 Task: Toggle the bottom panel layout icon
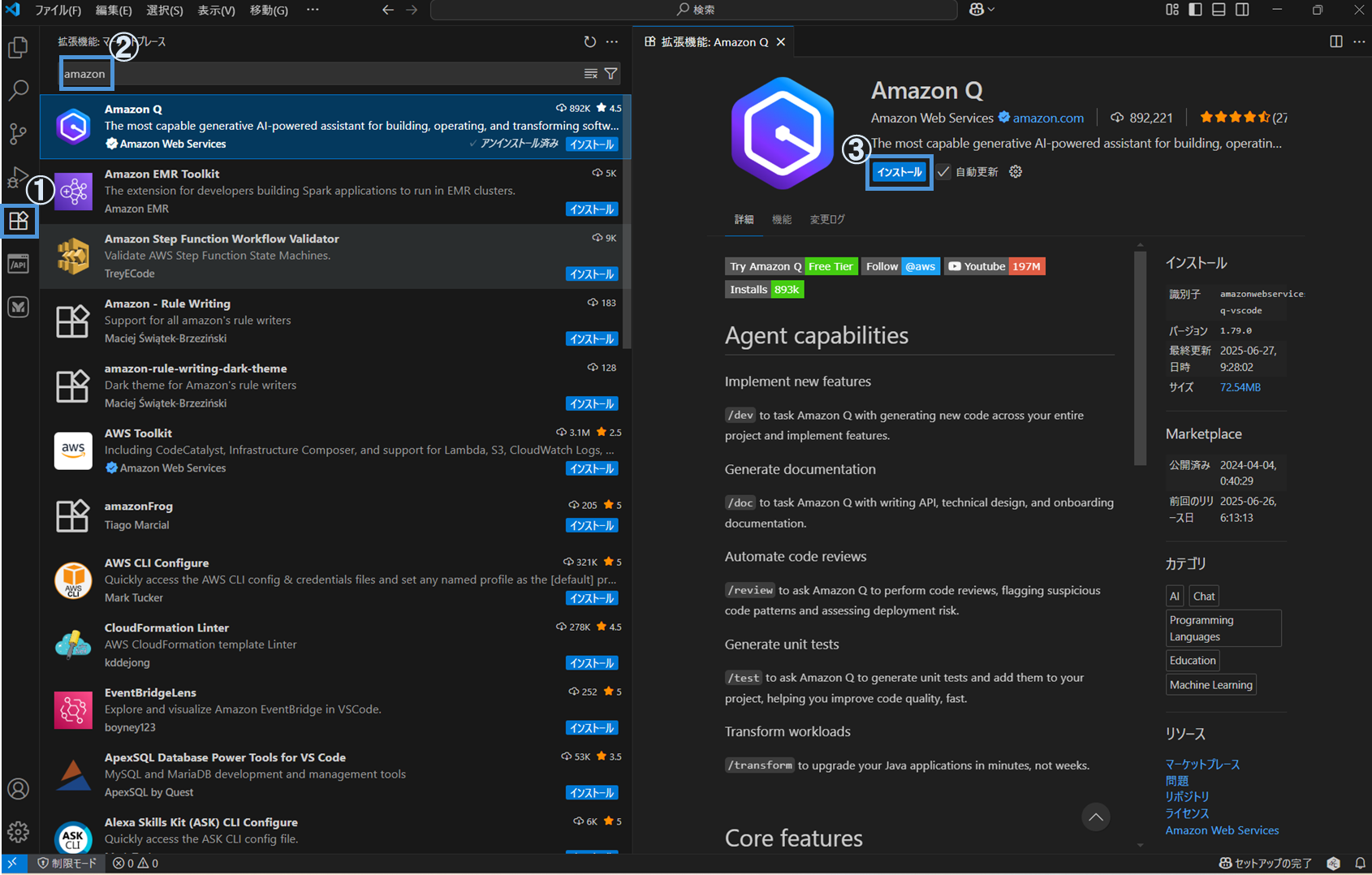pyautogui.click(x=1219, y=10)
